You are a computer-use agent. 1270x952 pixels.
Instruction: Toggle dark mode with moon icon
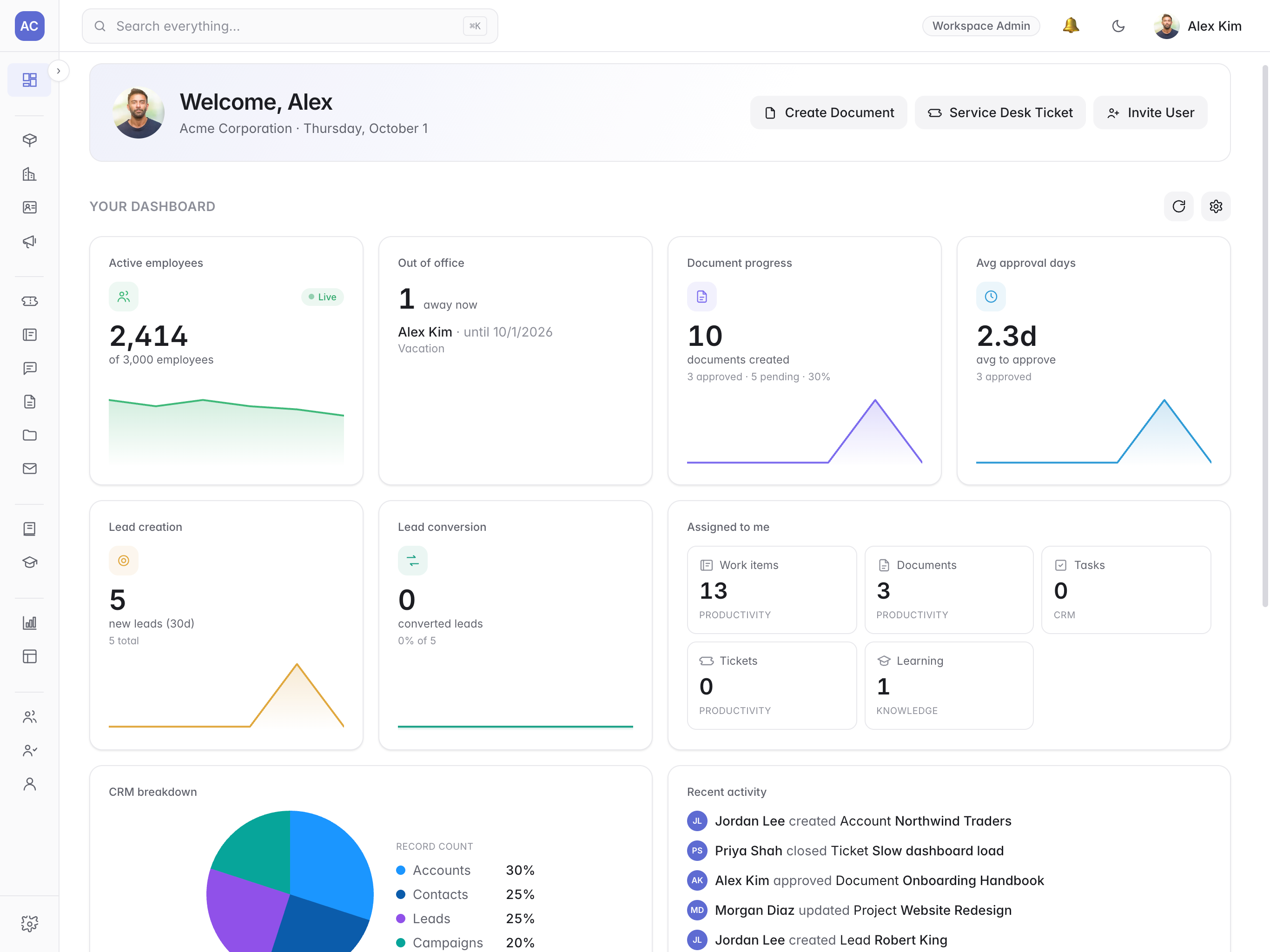1118,26
